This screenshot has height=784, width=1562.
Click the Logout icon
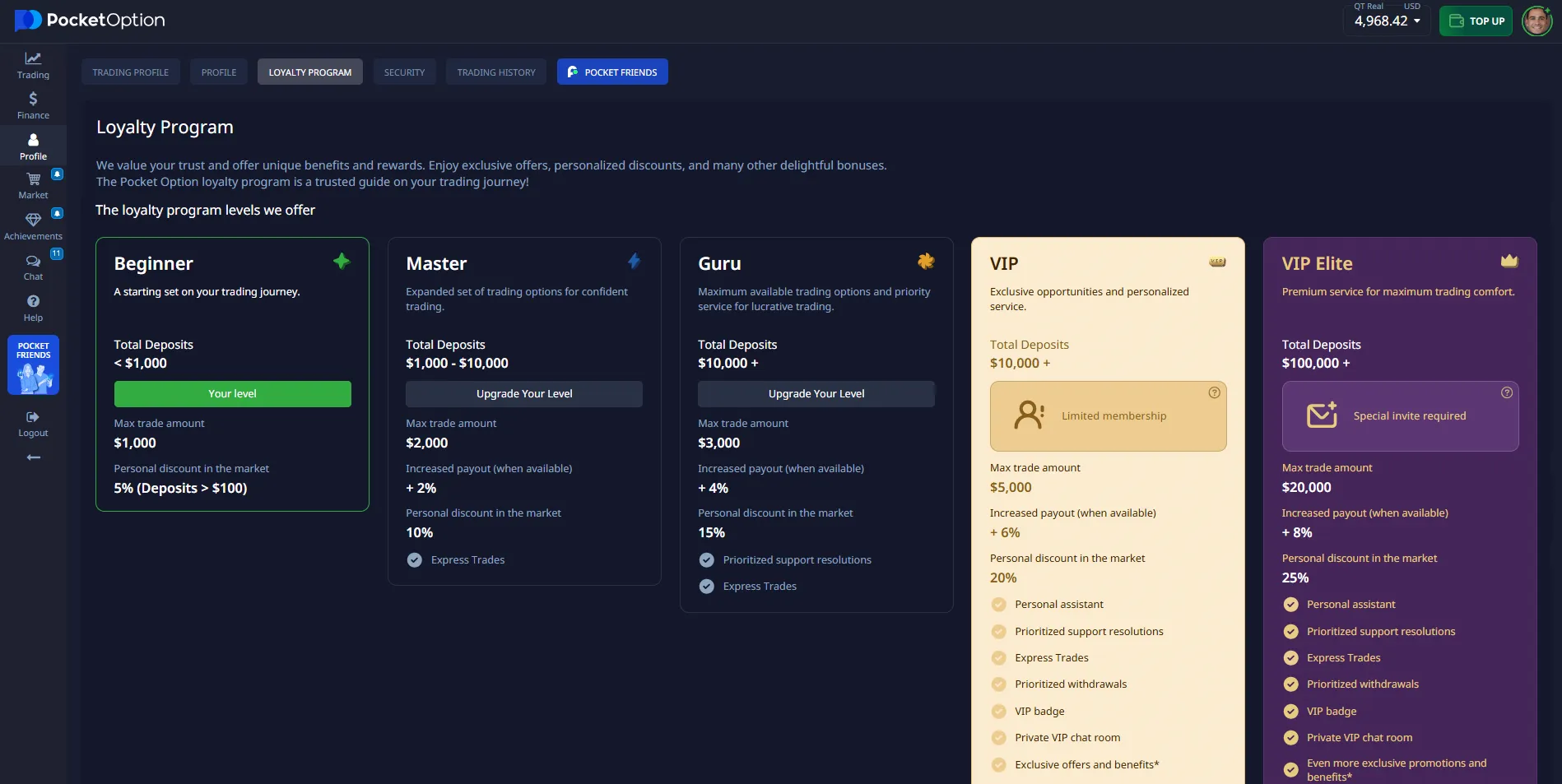(x=33, y=417)
